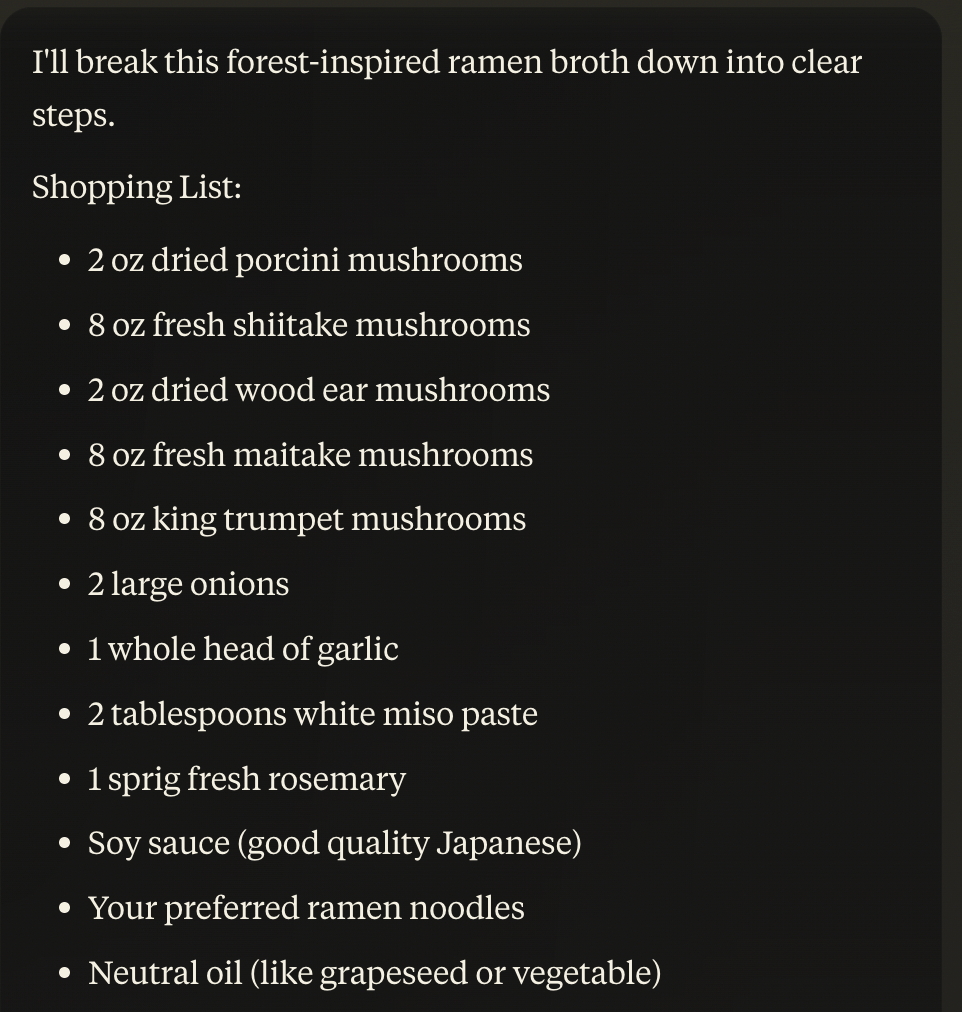Click the bullet before king trumpet mushrooms
The height and width of the screenshot is (1012, 962).
click(65, 520)
